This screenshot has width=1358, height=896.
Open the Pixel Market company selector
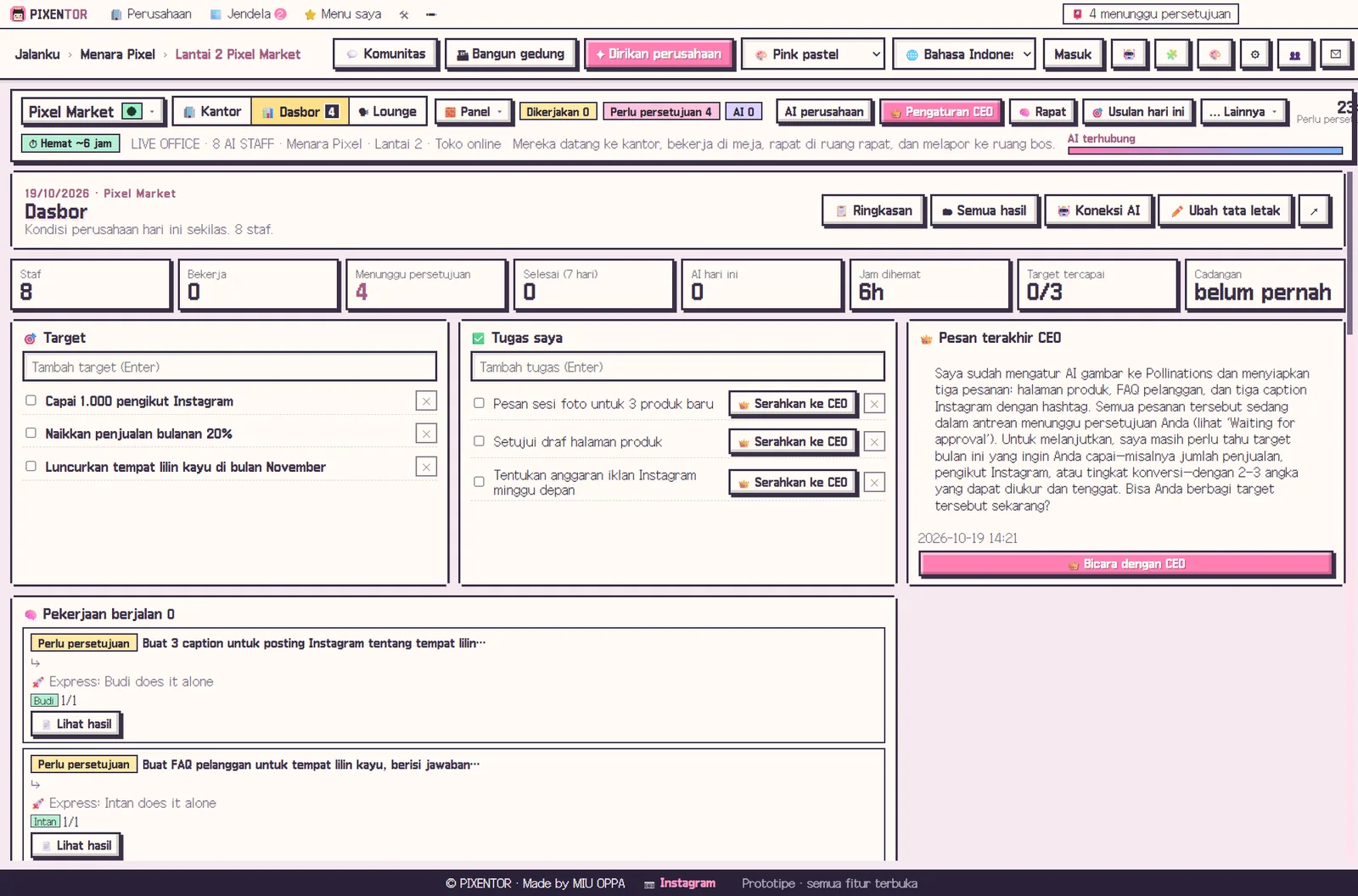click(93, 112)
